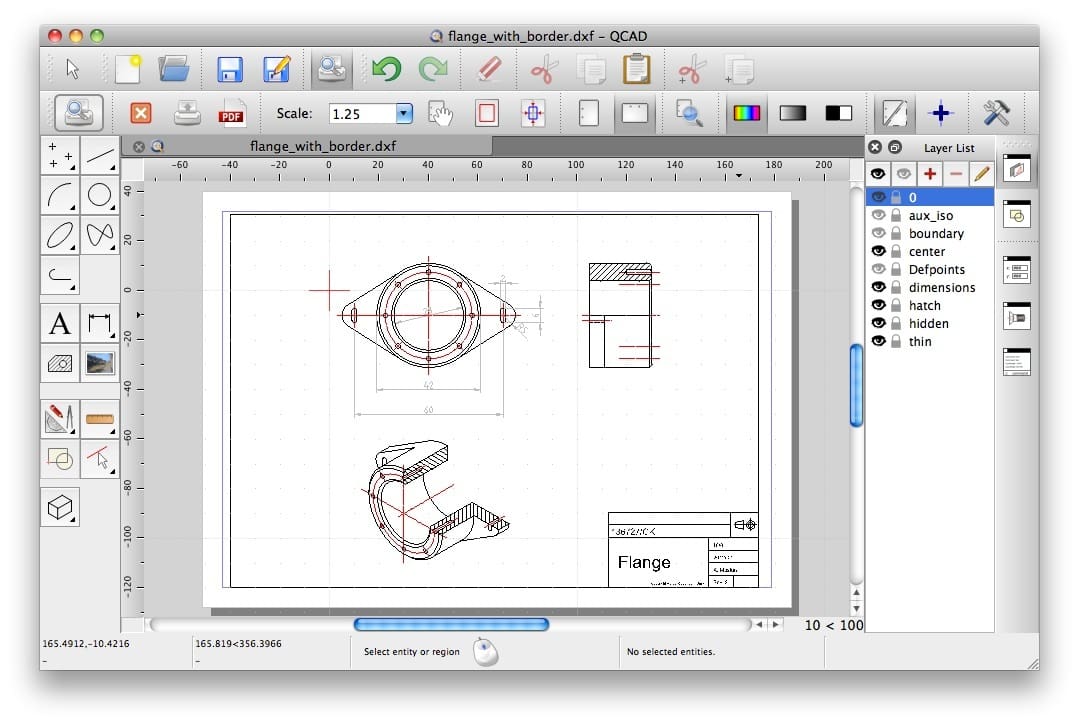Remove layer with minus button
1079x725 pixels.
coord(956,174)
